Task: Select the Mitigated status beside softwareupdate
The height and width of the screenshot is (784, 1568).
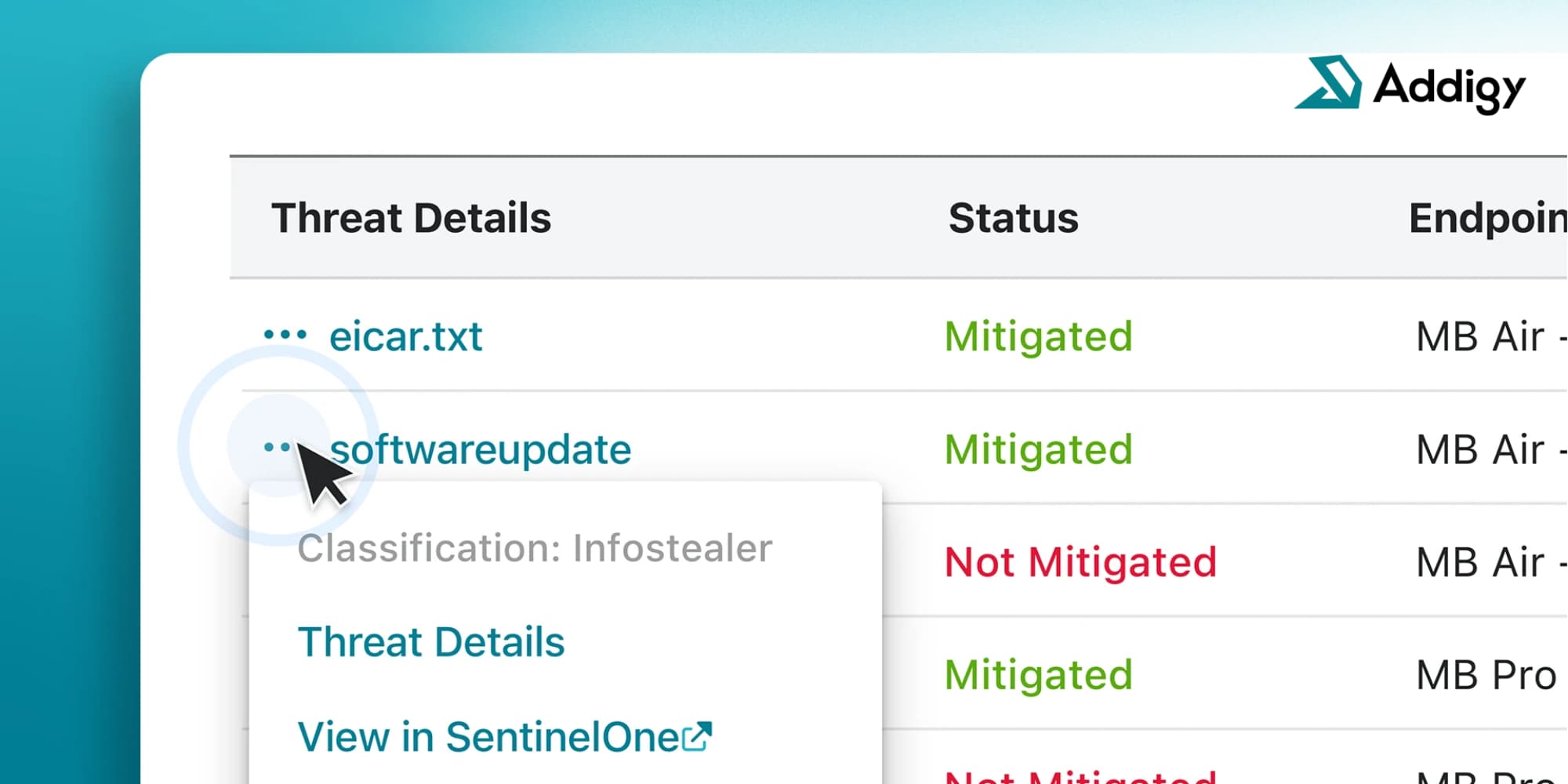Action: coord(1037,448)
